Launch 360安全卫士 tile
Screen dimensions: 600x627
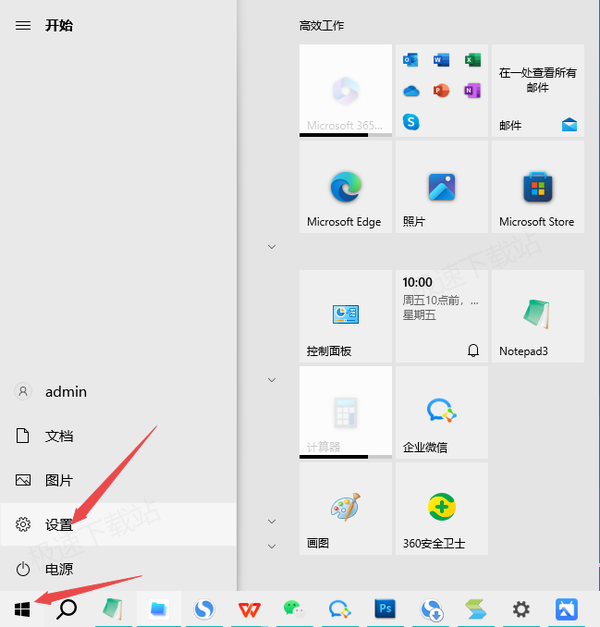pyautogui.click(x=442, y=509)
